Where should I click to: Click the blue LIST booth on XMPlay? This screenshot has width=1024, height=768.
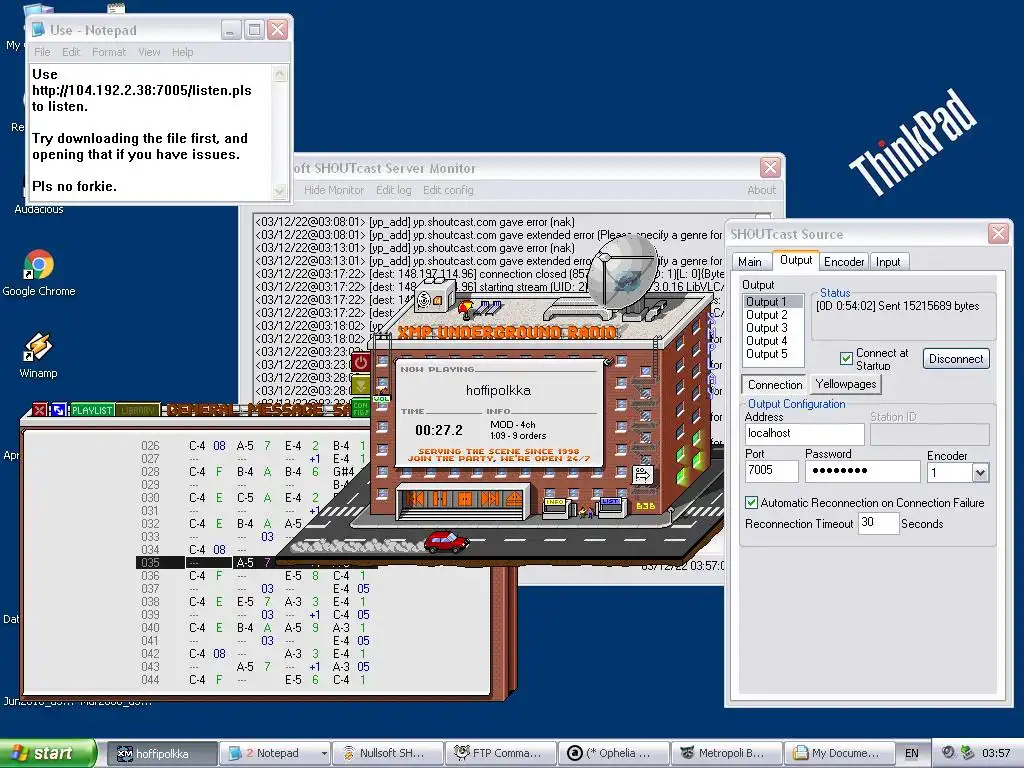click(x=611, y=507)
